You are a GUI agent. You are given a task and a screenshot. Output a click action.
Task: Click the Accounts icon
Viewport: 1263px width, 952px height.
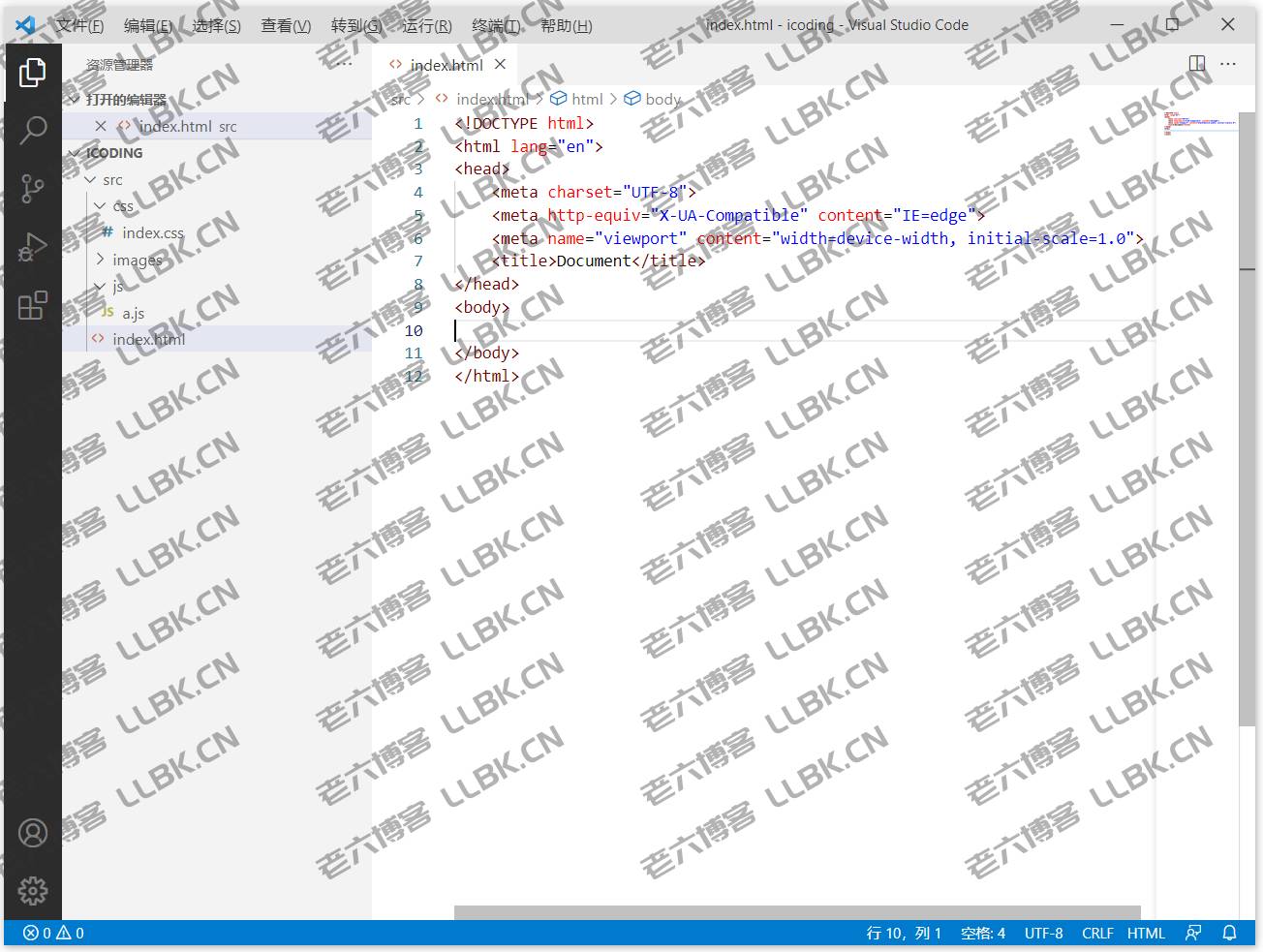33,833
